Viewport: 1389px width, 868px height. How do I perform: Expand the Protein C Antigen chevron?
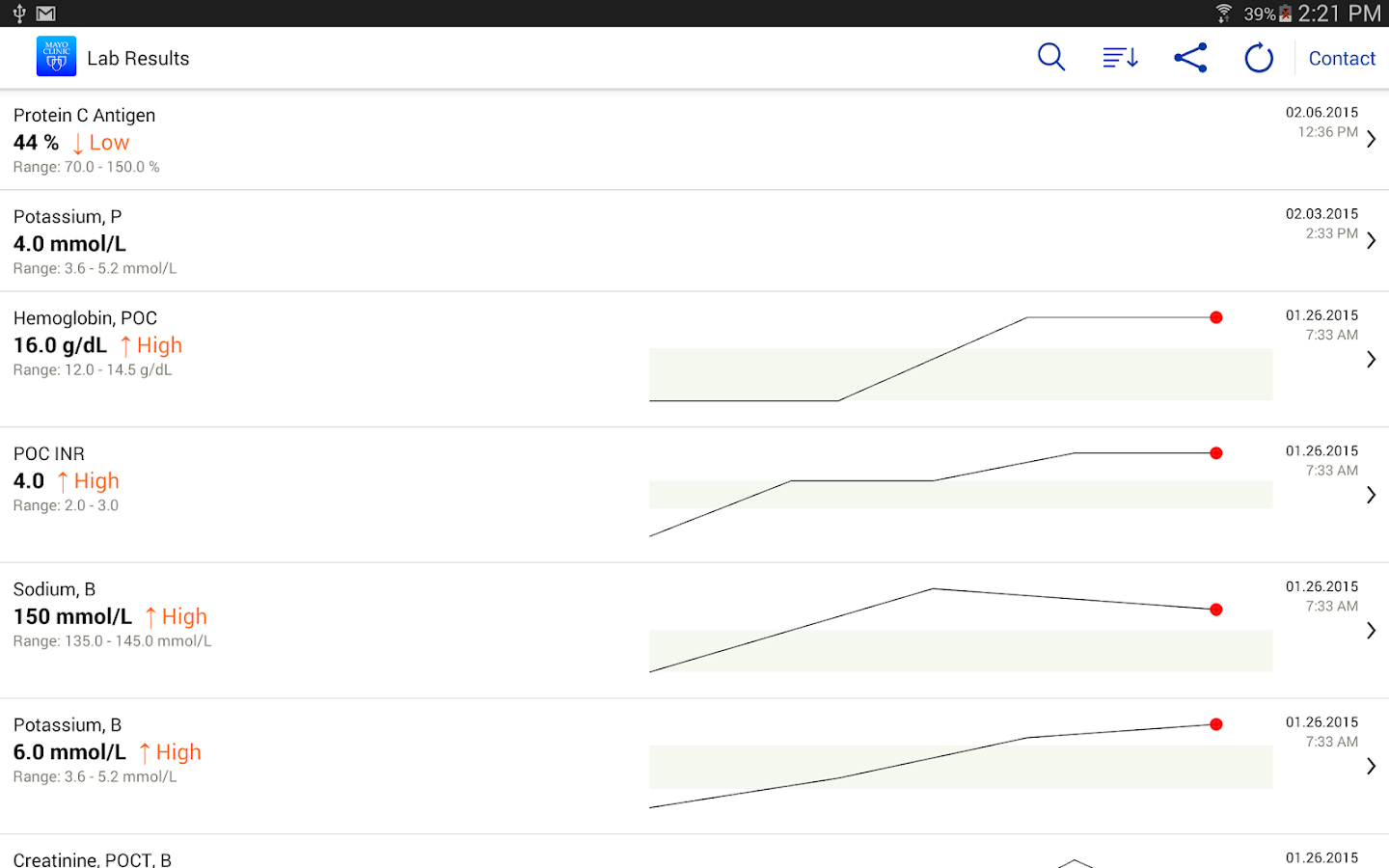pyautogui.click(x=1371, y=140)
